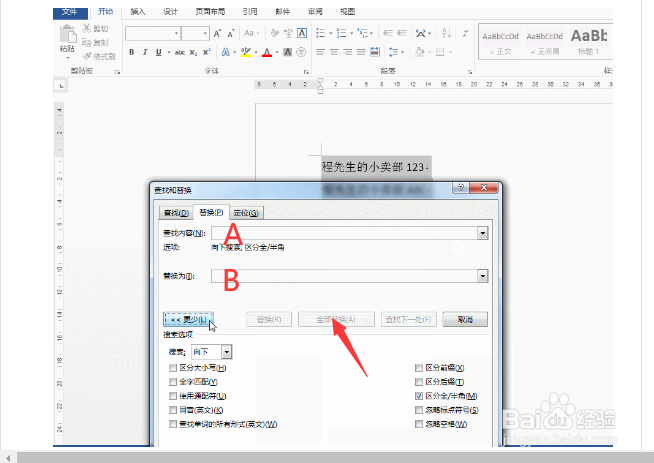Click the Superscript icon
Viewport: 654px width, 463px height.
click(206, 52)
